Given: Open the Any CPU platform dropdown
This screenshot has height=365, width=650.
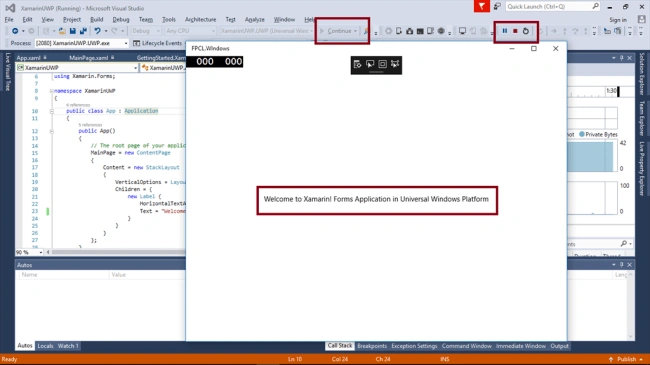Looking at the screenshot, I should 190,31.
